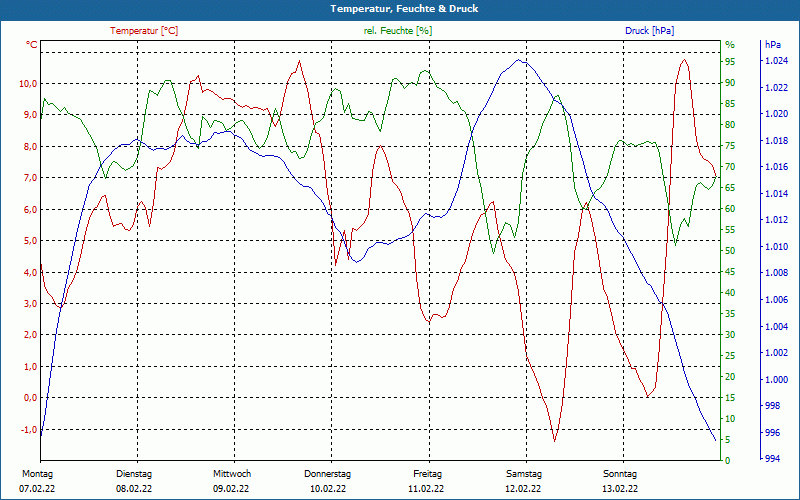Click the '994' pressure axis value

(772, 459)
